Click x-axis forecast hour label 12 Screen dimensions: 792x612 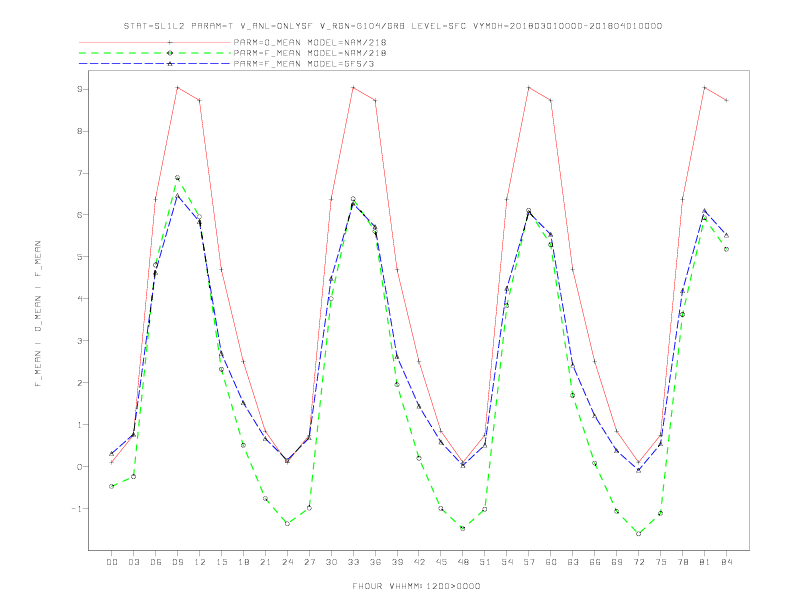click(200, 562)
